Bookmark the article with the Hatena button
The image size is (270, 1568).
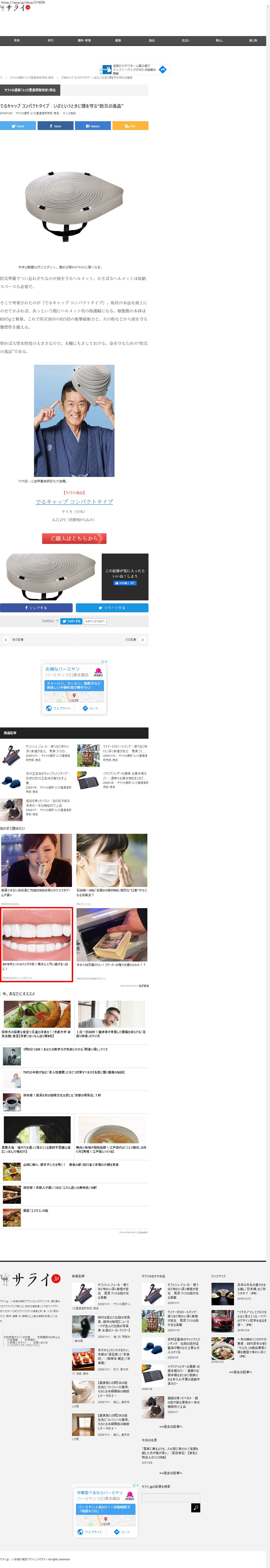coord(92,126)
